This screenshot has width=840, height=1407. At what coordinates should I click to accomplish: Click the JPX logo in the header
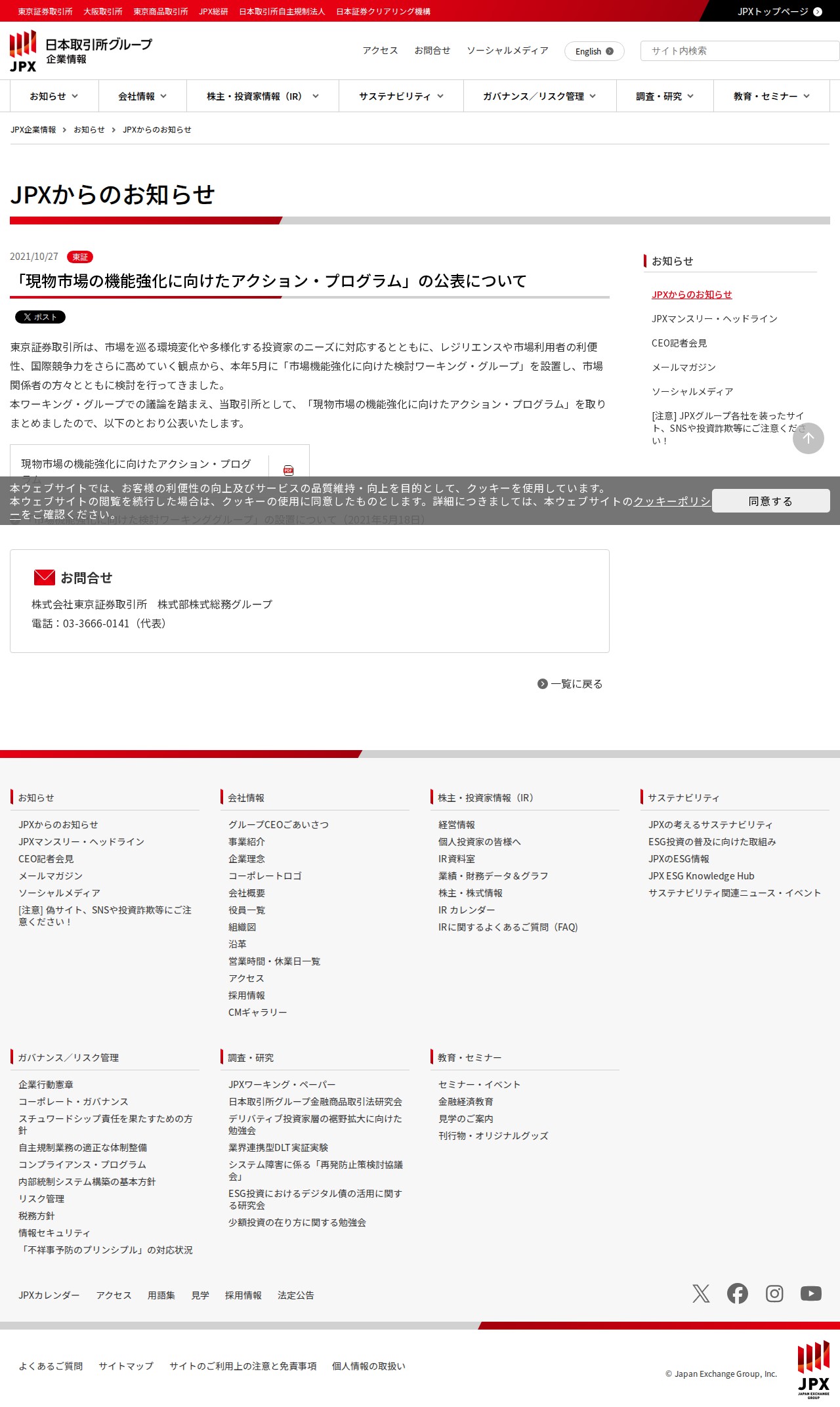[x=23, y=51]
